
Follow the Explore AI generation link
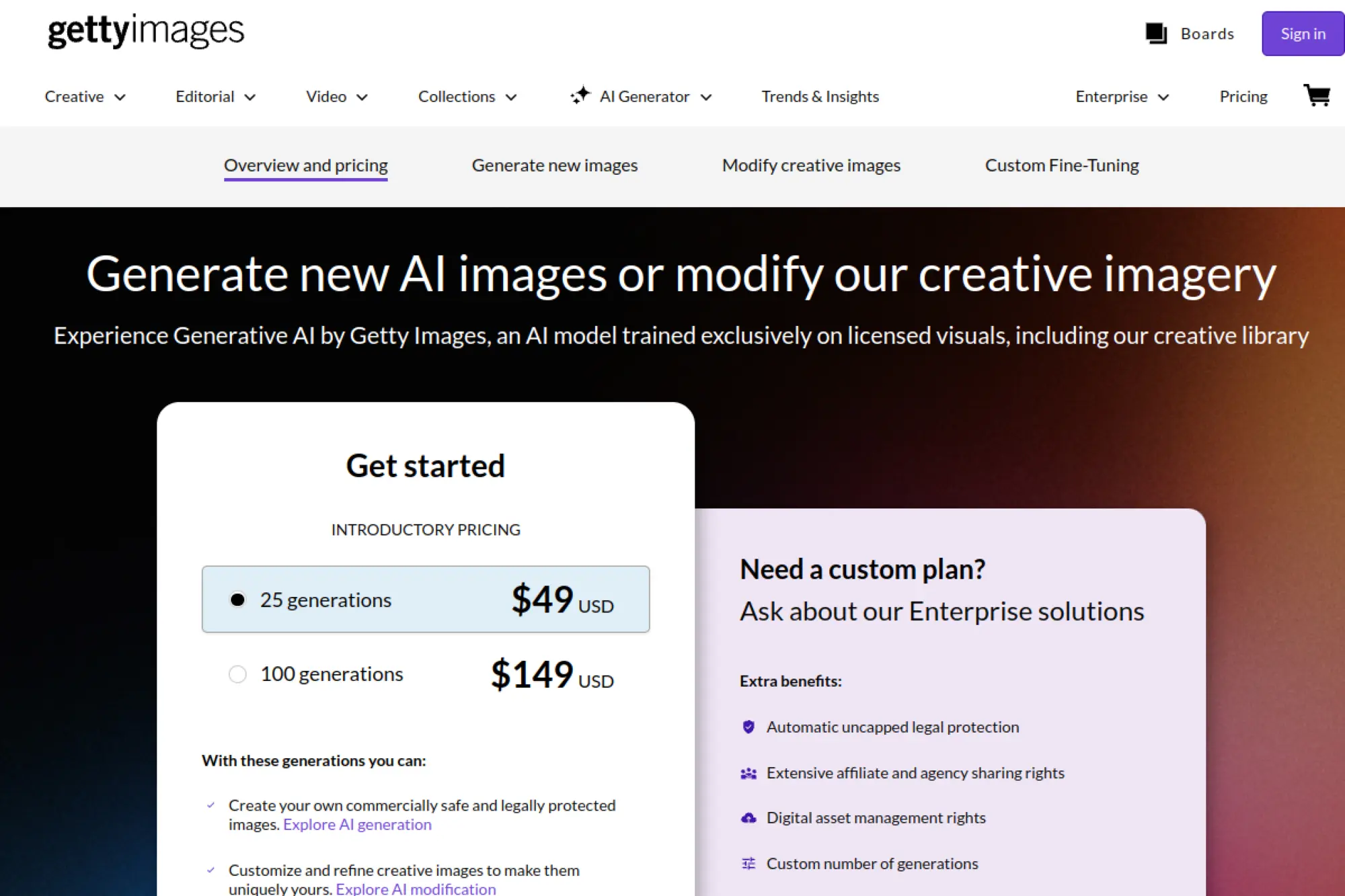357,824
